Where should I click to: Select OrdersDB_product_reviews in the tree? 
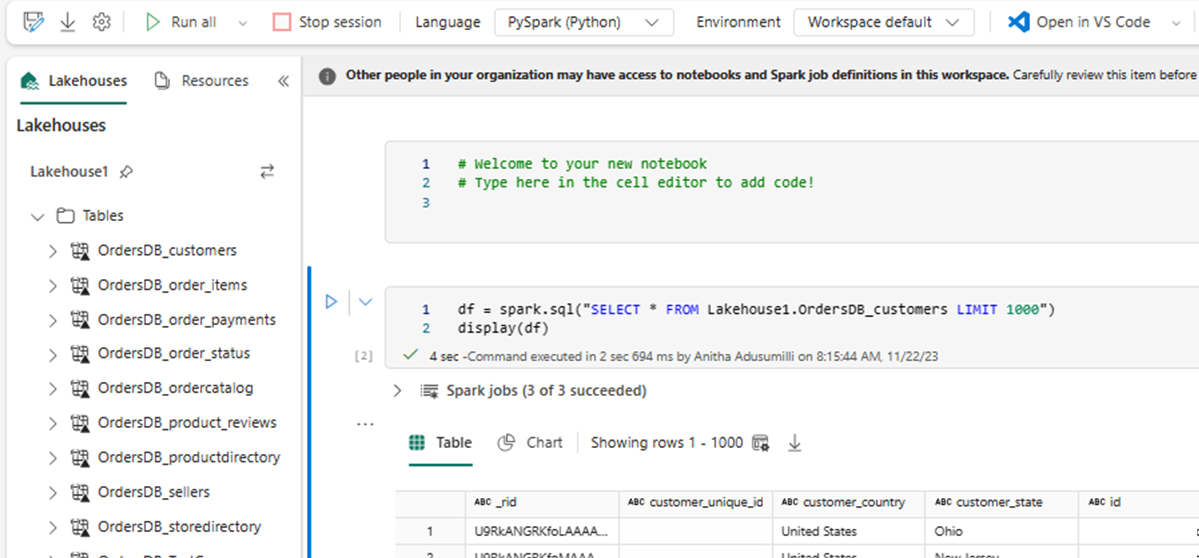[x=187, y=423]
